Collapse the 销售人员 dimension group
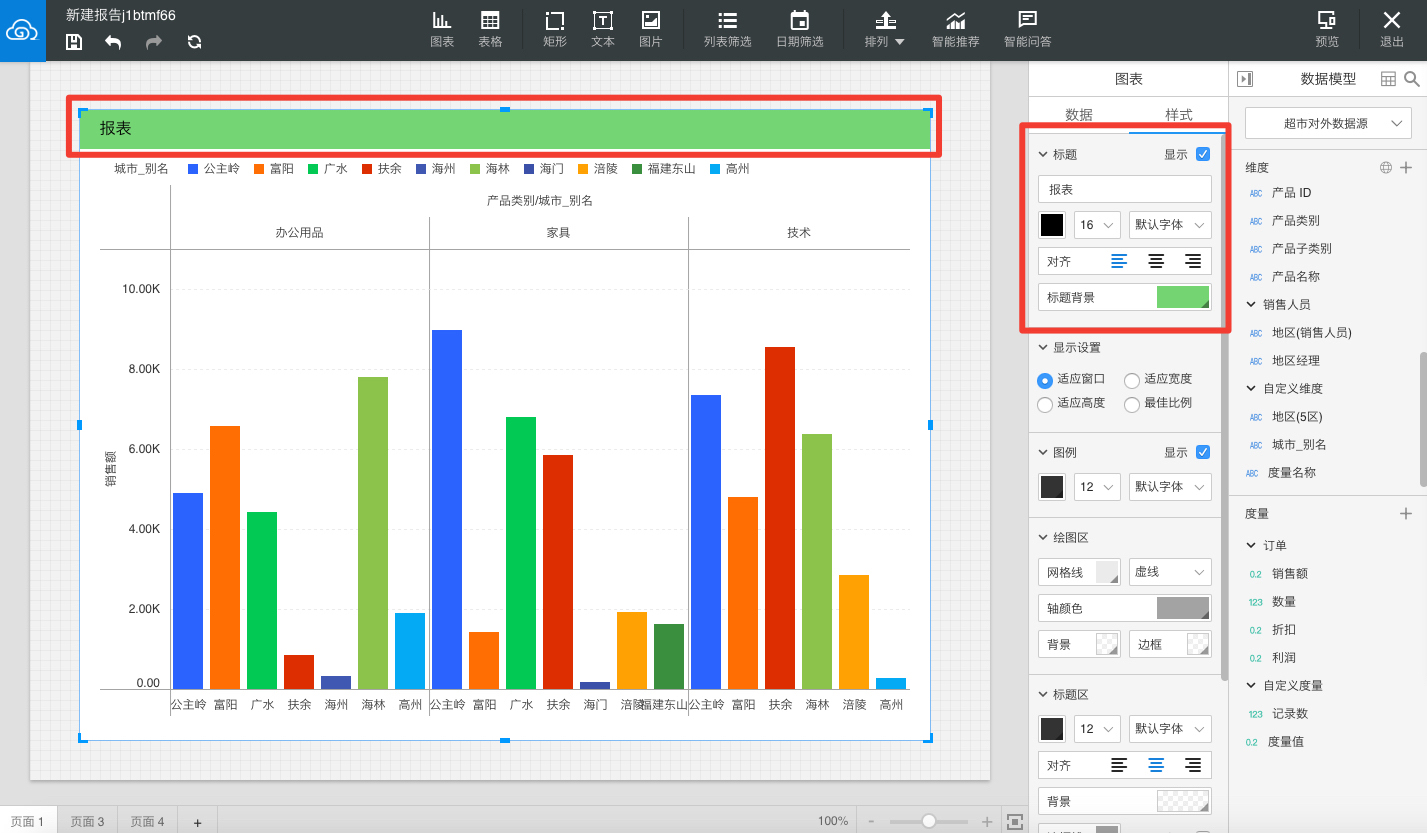Viewport: 1427px width, 833px height. click(x=1251, y=304)
